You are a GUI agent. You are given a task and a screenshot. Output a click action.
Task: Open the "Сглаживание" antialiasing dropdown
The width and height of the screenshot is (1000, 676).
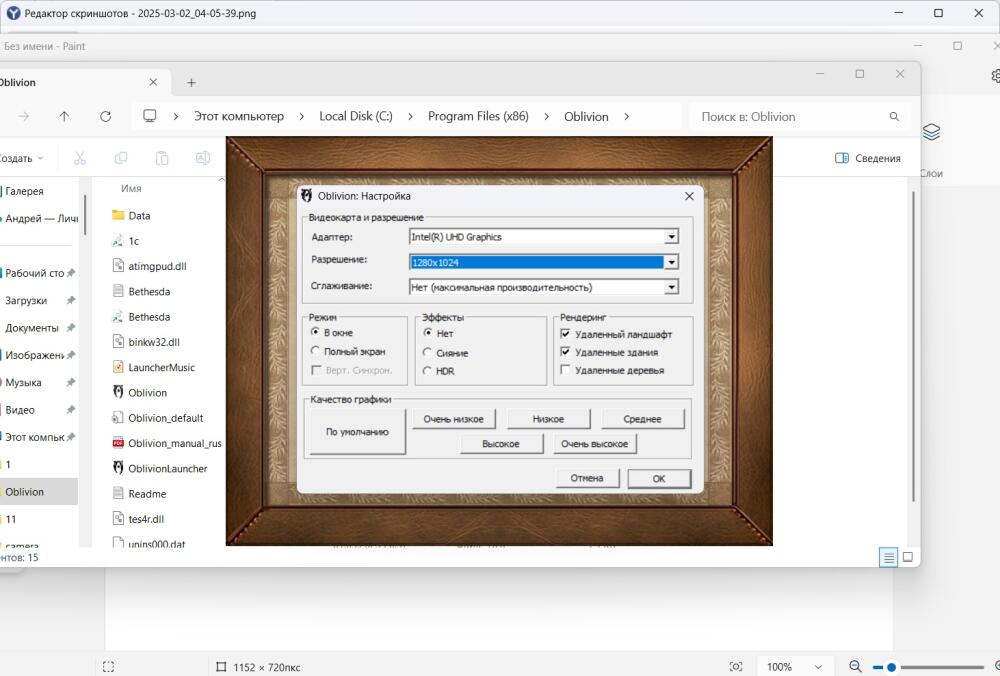point(672,288)
